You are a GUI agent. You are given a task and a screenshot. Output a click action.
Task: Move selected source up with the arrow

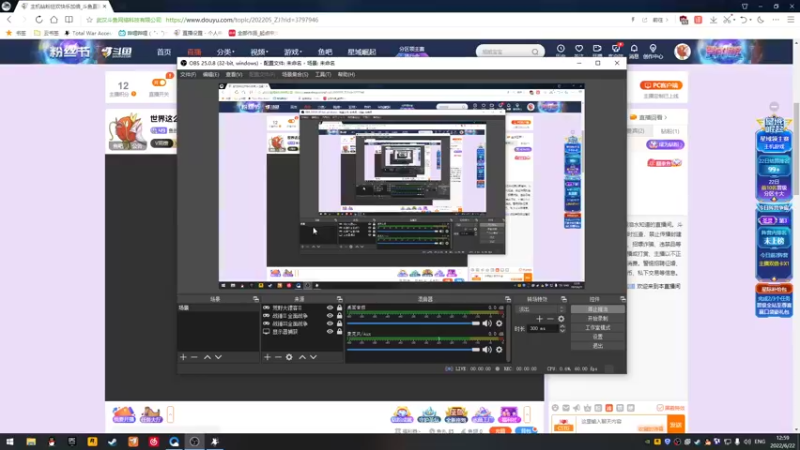303,357
